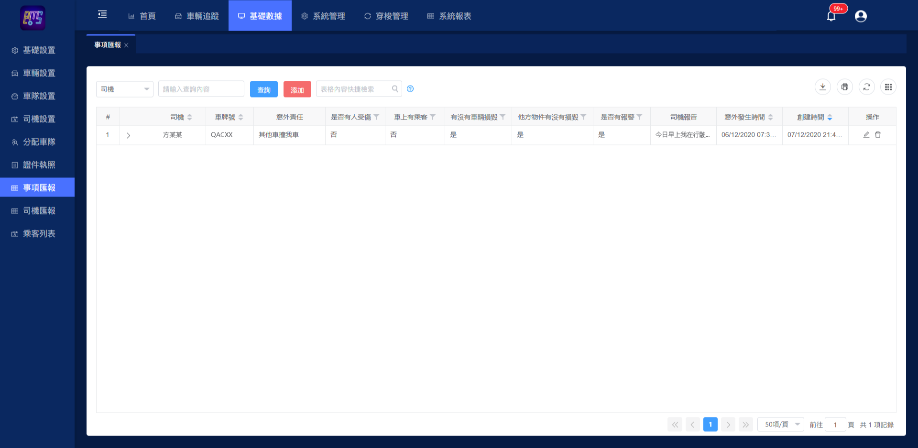This screenshot has width=918, height=448.
Task: Close the 事項匯報 tab
Action: pyautogui.click(x=126, y=45)
